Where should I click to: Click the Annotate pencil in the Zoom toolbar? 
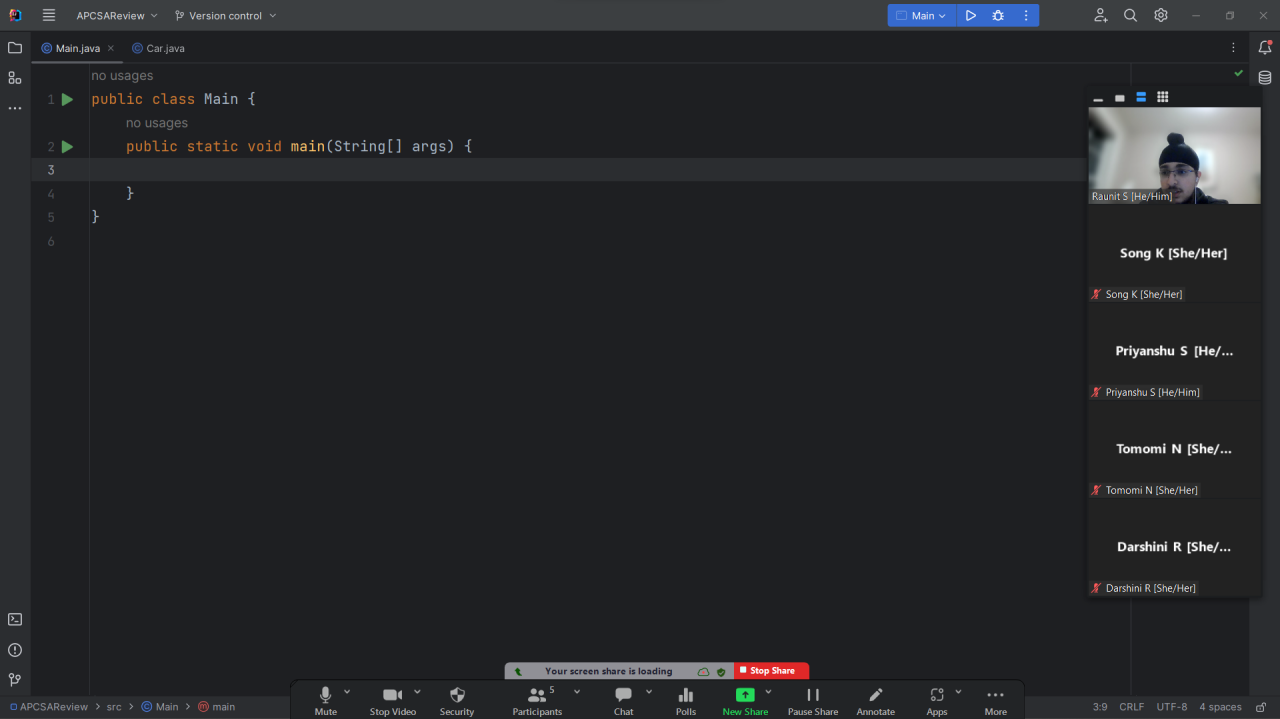click(x=875, y=700)
